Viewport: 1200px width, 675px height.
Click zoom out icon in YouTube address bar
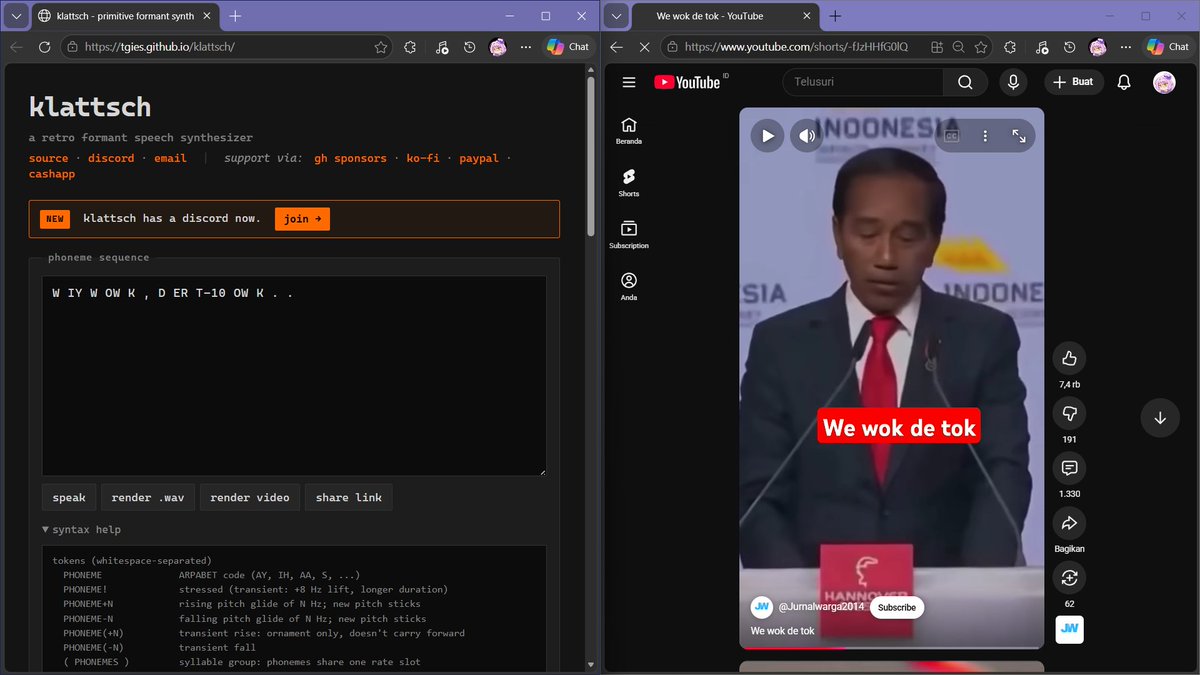pos(958,47)
